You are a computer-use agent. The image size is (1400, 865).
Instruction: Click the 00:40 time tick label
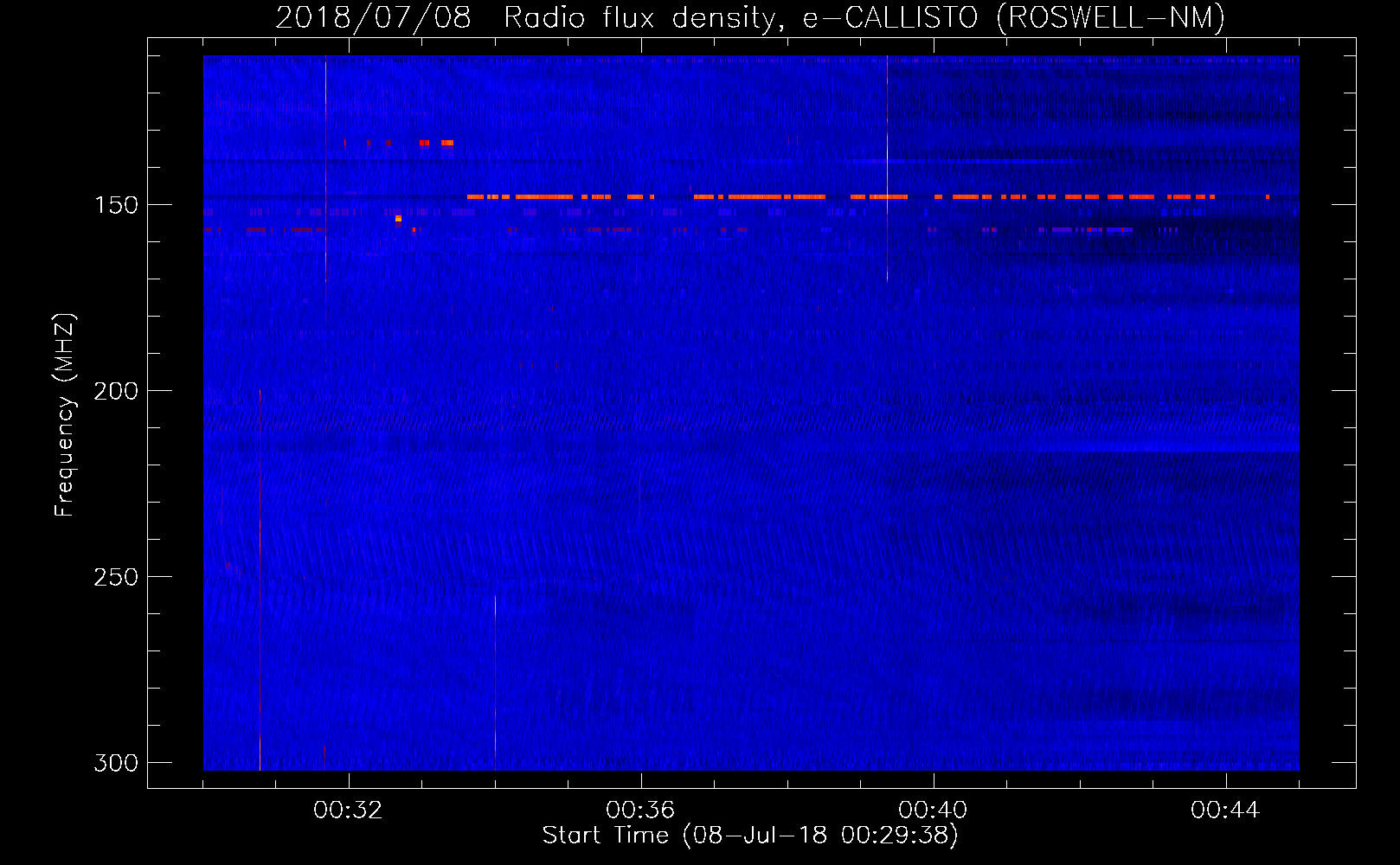coord(933,811)
